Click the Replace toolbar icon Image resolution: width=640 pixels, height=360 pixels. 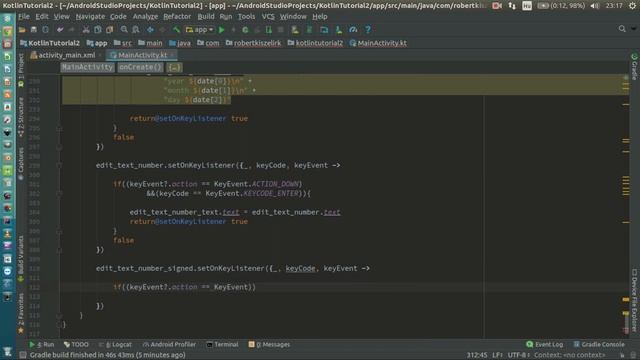136,30
